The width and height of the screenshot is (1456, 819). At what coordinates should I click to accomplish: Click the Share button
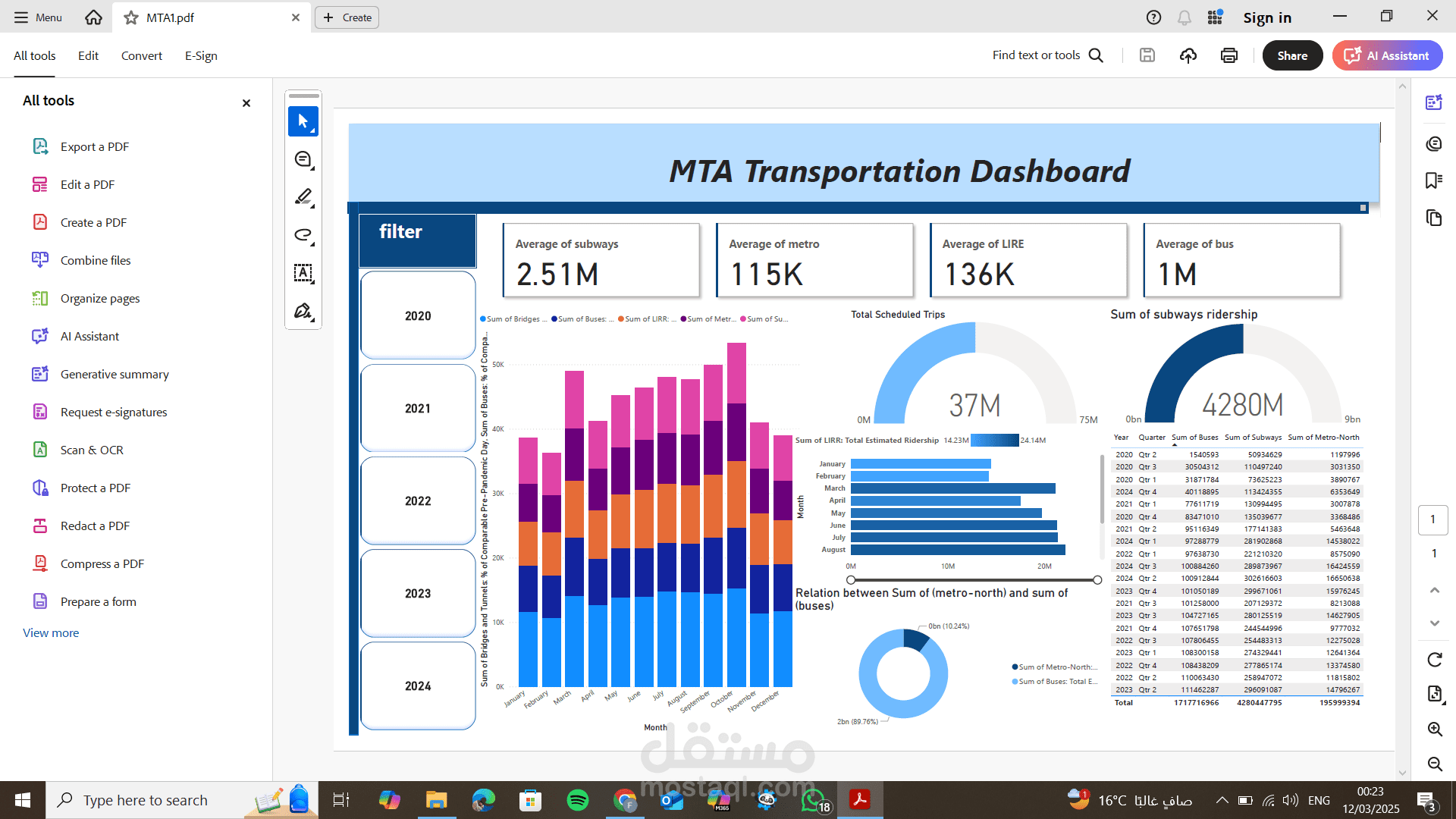[1292, 55]
